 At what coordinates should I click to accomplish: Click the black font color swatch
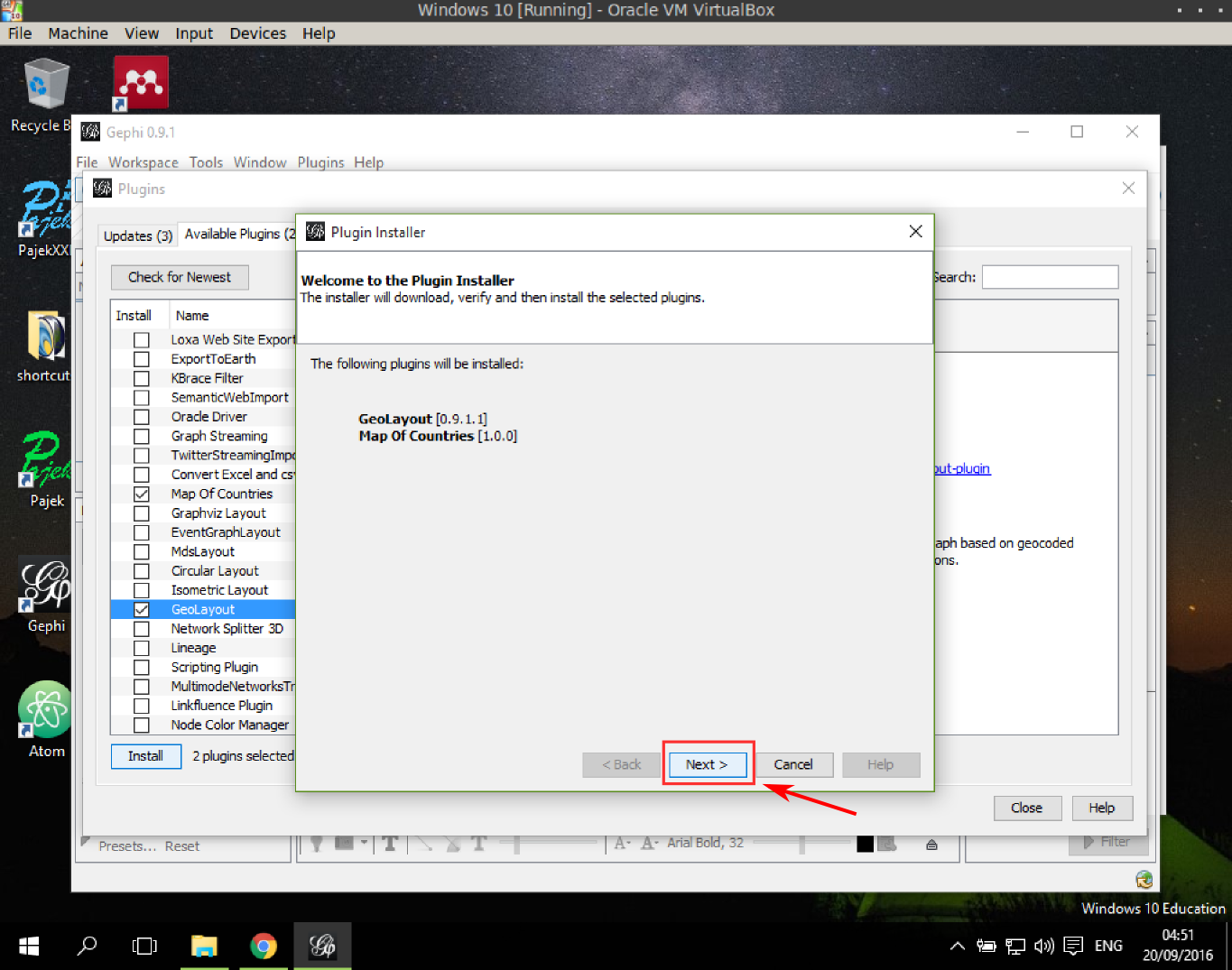coord(865,844)
